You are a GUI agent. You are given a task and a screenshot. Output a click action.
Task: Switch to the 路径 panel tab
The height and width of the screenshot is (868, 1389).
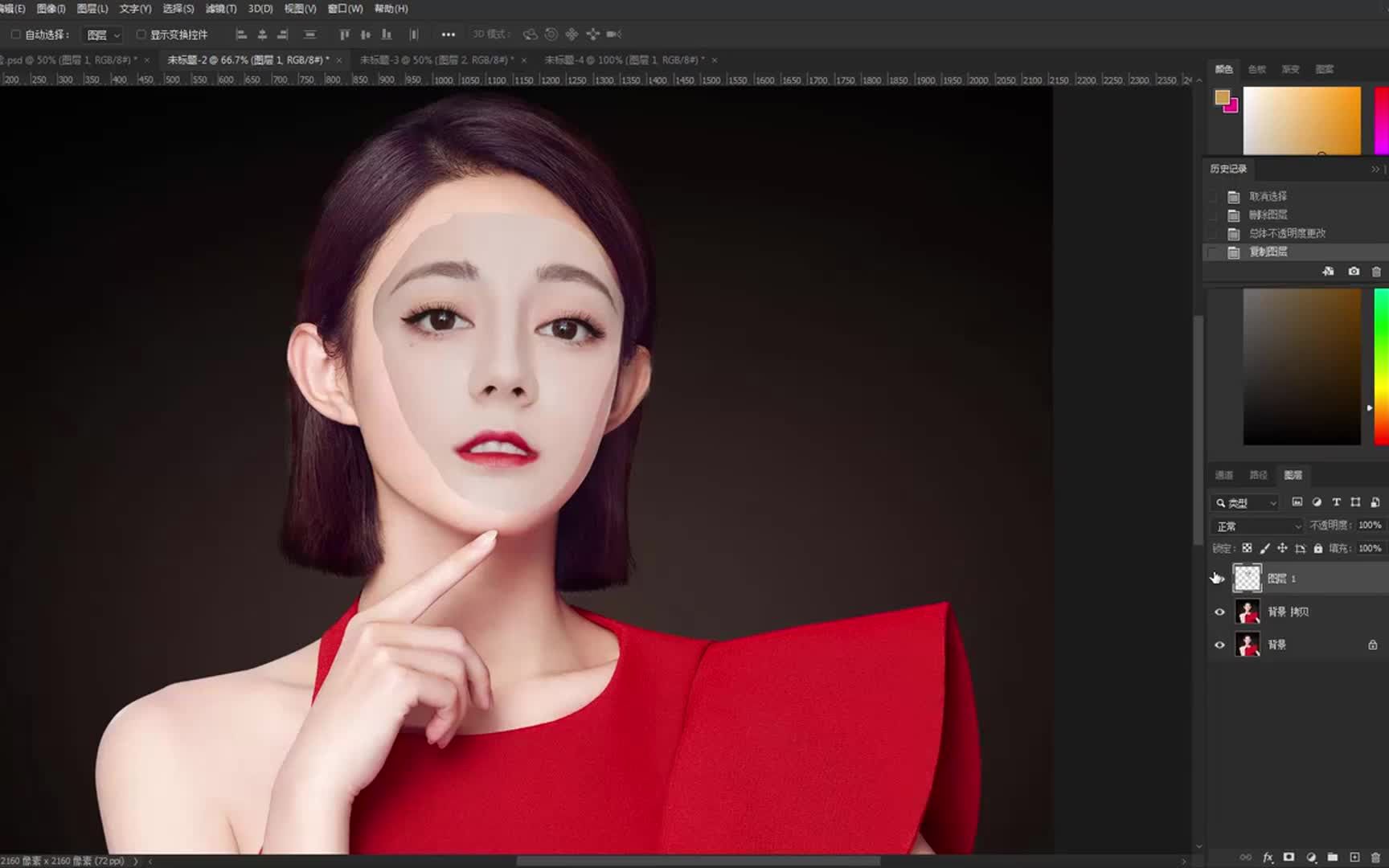click(1258, 475)
